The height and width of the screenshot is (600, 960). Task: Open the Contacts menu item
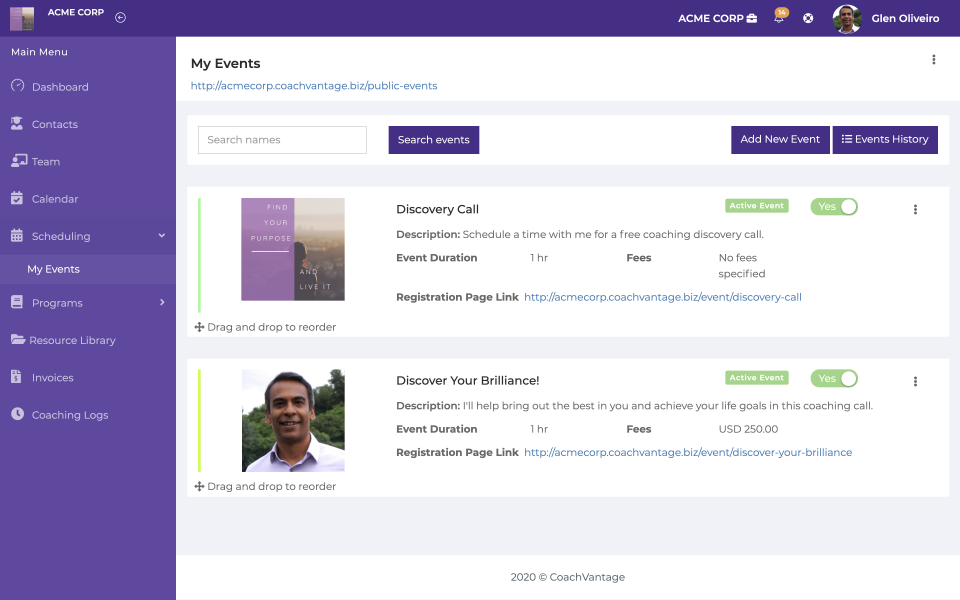click(54, 124)
